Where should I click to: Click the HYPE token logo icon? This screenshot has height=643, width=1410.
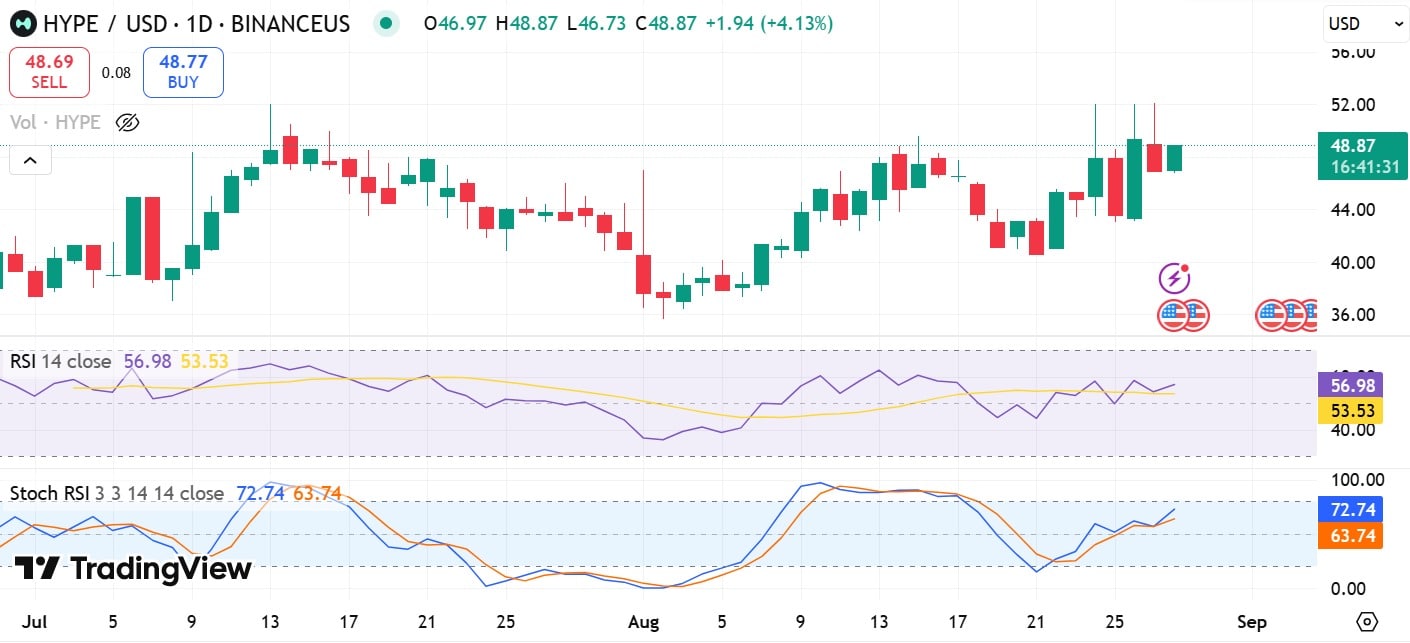tap(22, 23)
